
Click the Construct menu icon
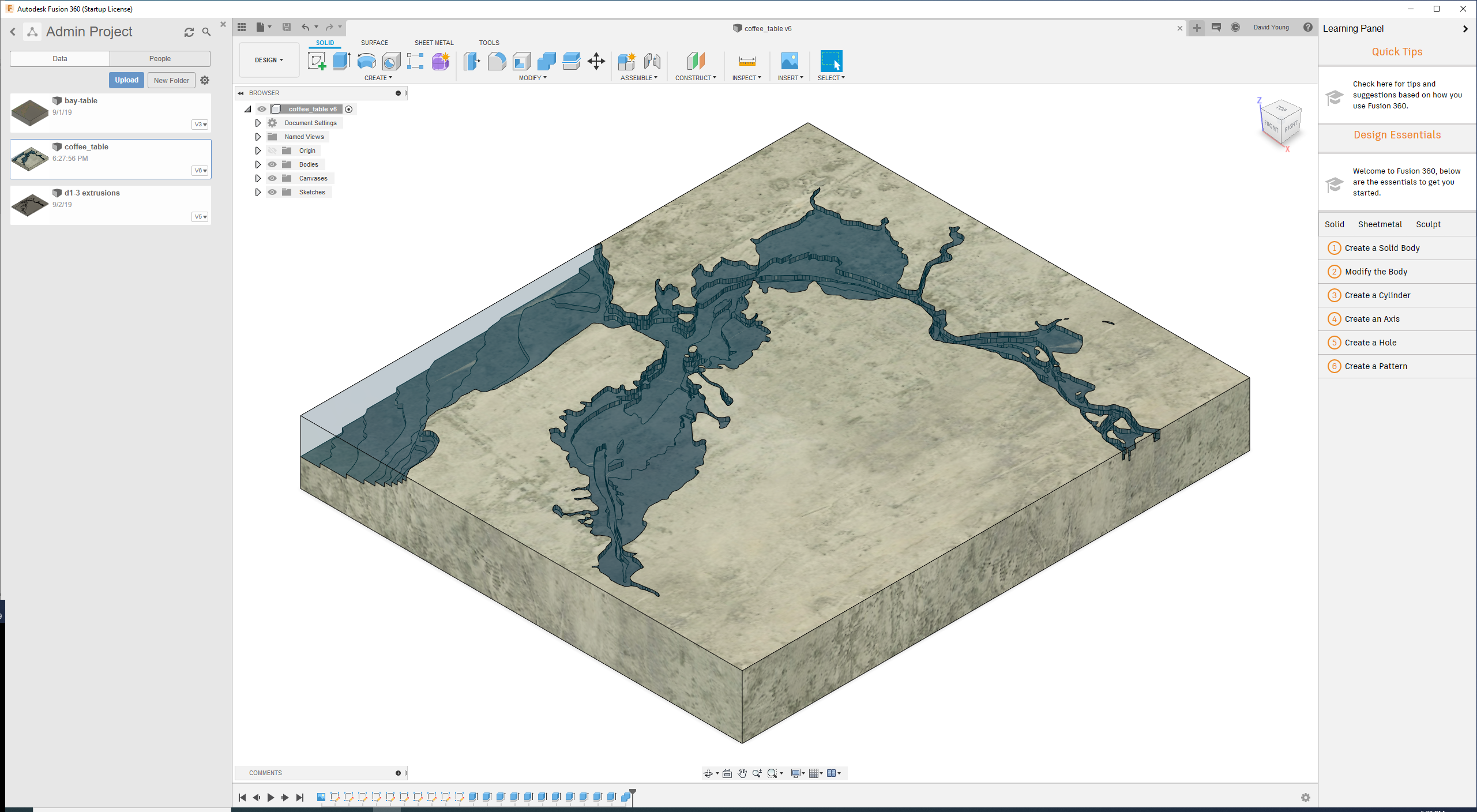tap(695, 61)
